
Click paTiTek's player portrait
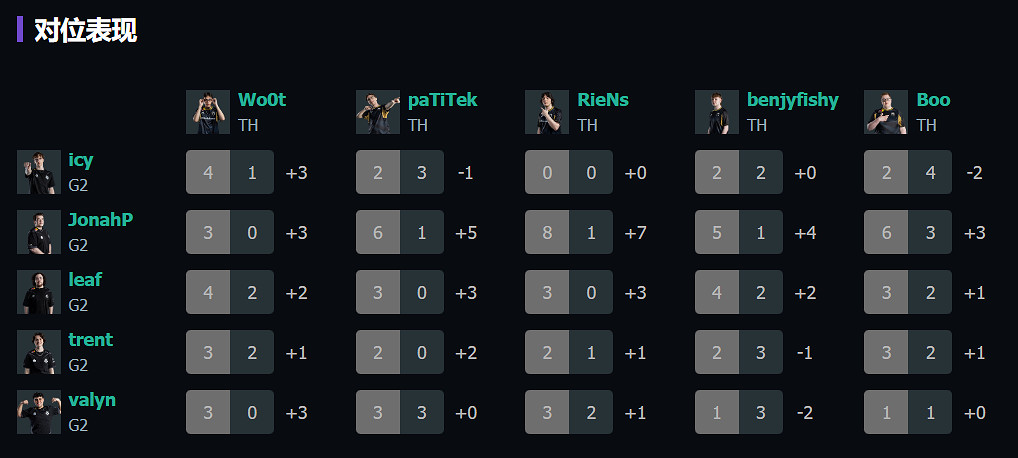point(378,112)
